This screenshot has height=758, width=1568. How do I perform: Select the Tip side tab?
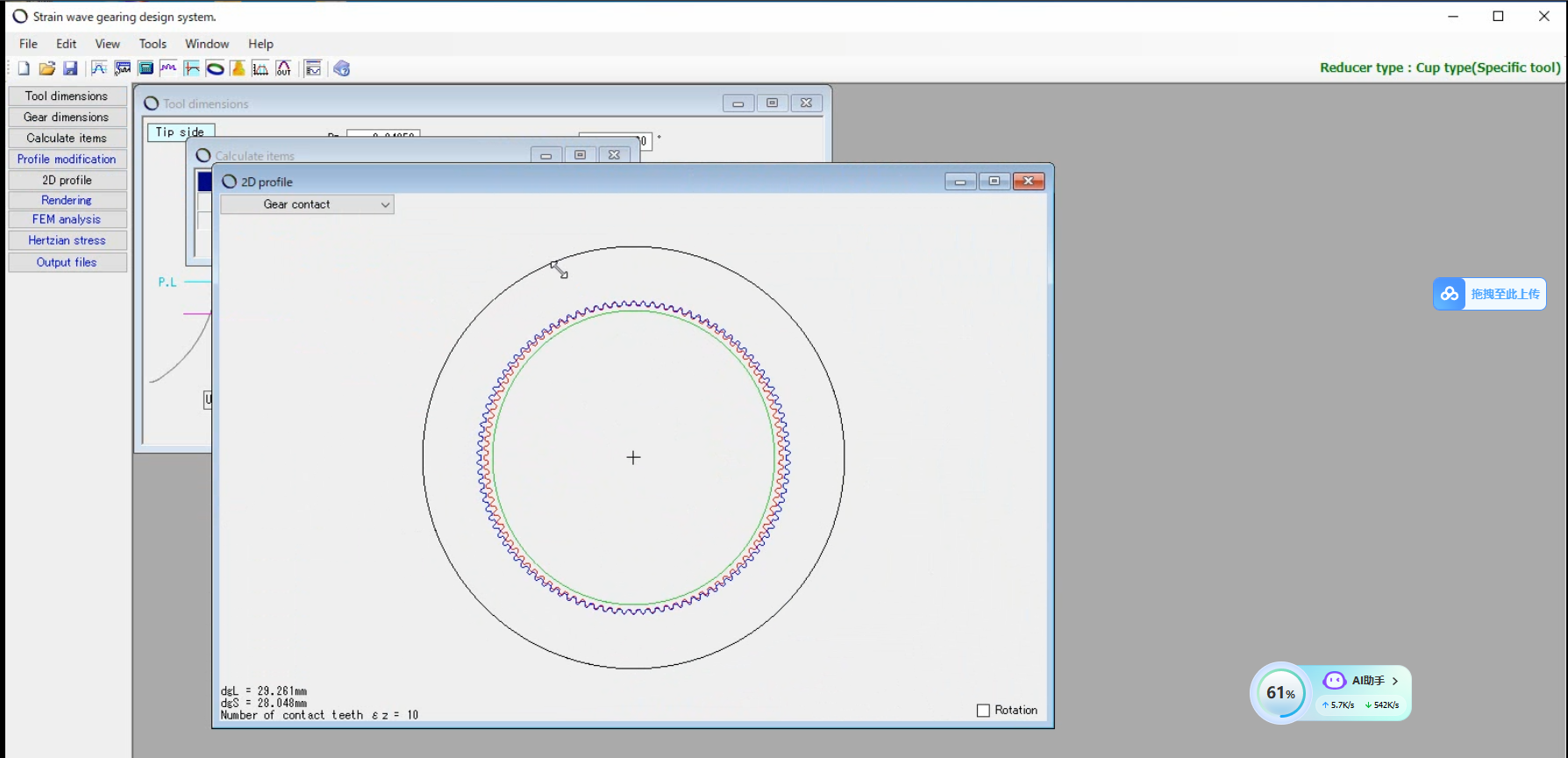[x=180, y=132]
